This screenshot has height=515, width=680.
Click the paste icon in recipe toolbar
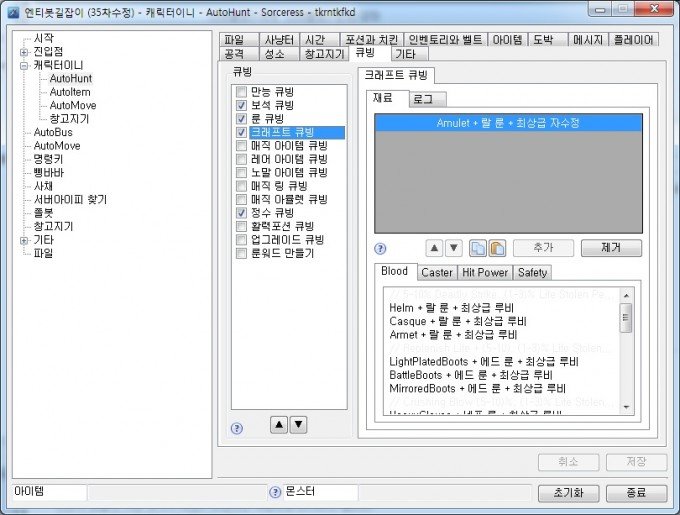(495, 248)
